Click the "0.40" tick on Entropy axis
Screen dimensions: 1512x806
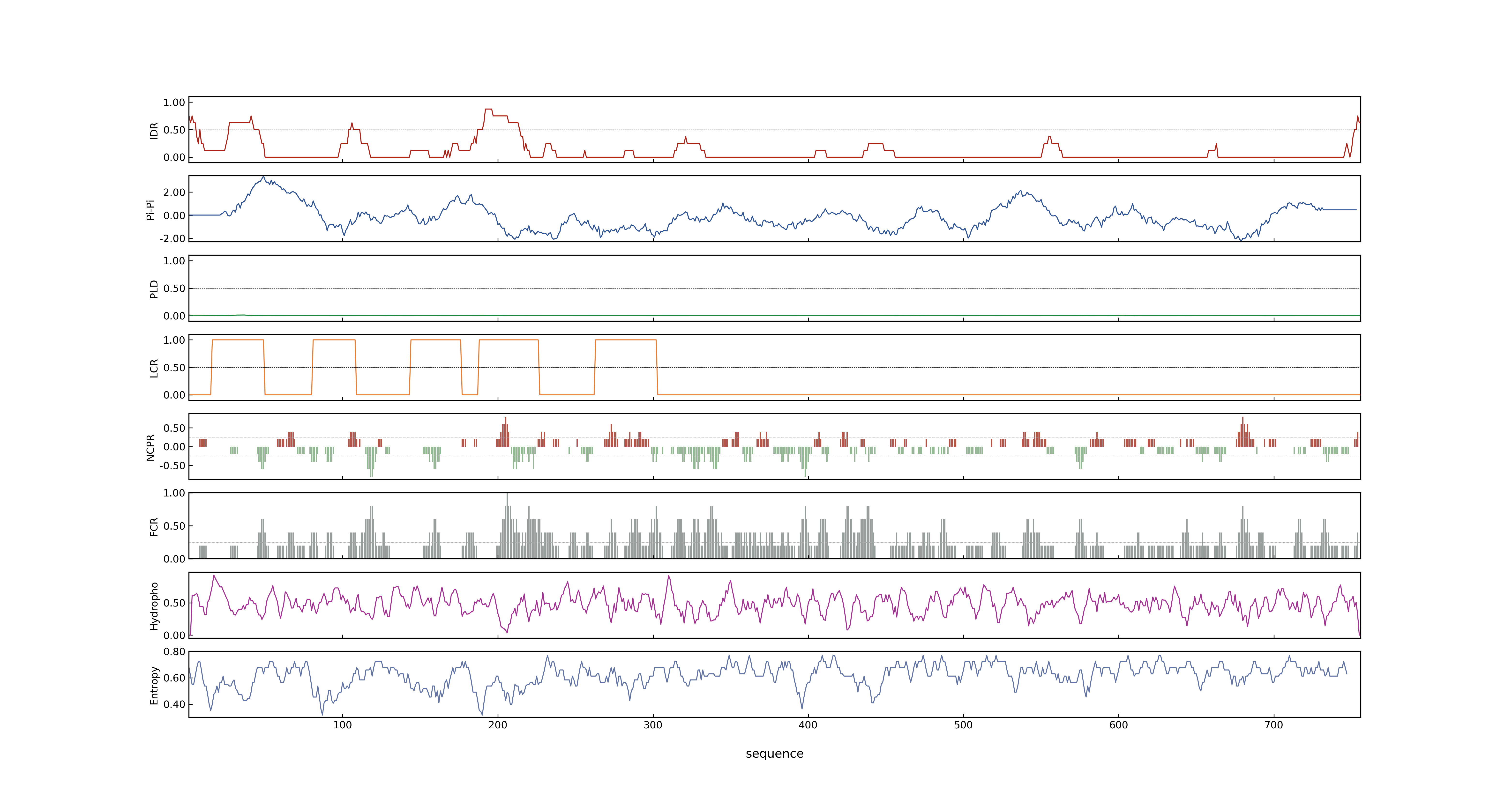tap(174, 704)
